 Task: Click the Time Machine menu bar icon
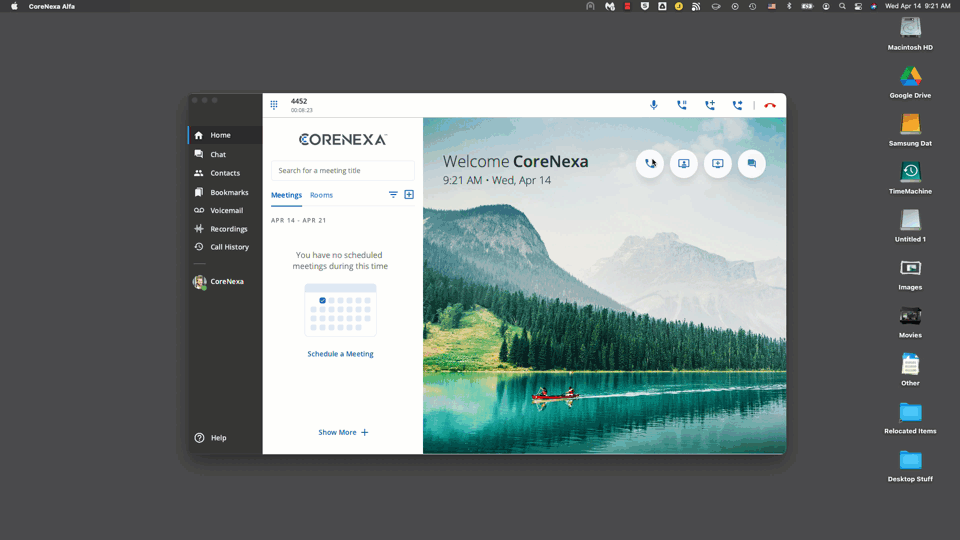pos(752,6)
